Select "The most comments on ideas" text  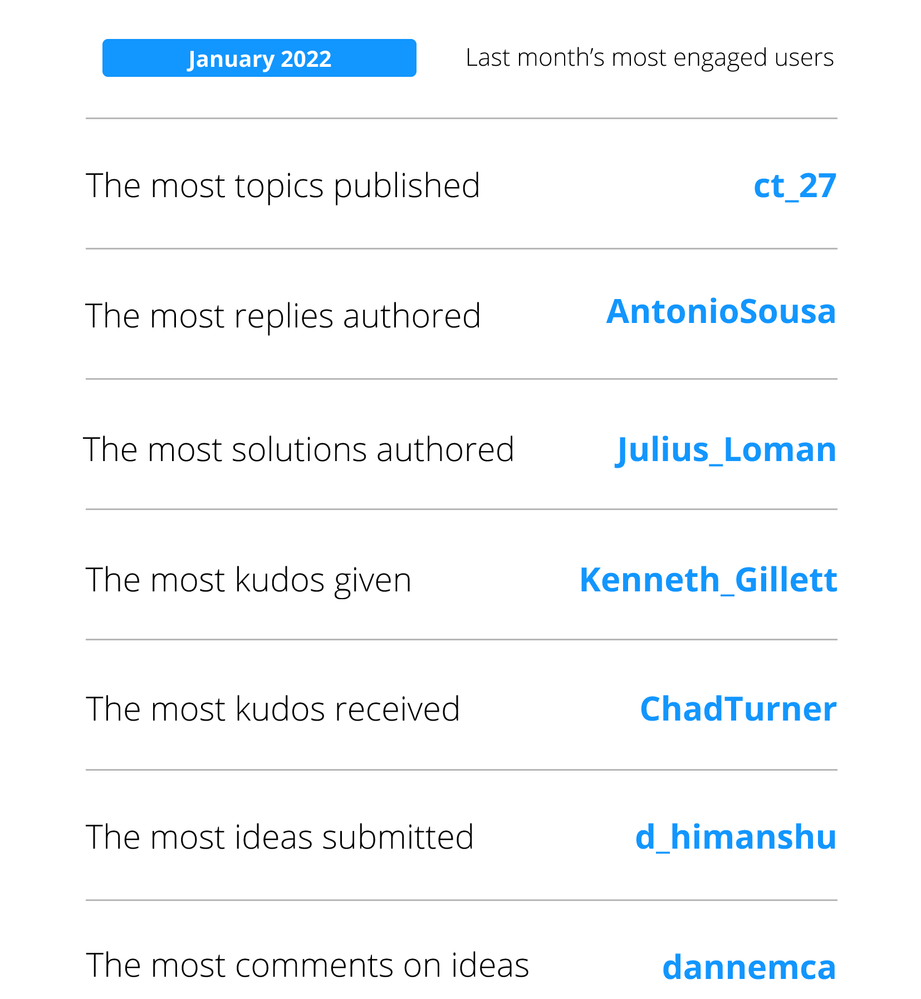(x=307, y=966)
